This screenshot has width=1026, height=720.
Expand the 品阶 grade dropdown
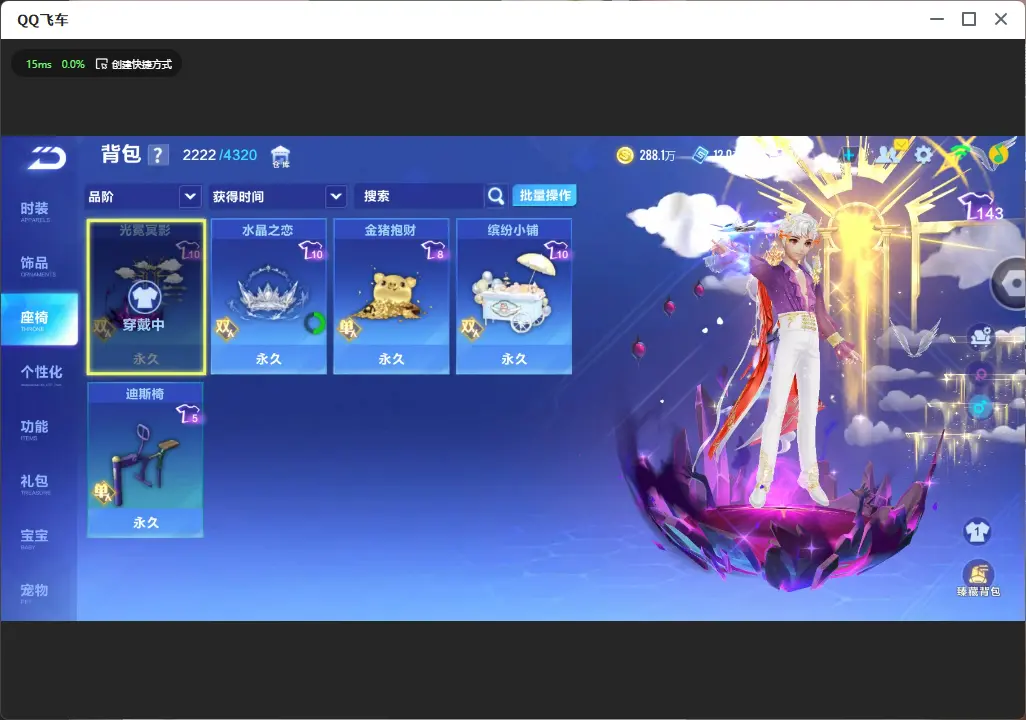click(143, 196)
